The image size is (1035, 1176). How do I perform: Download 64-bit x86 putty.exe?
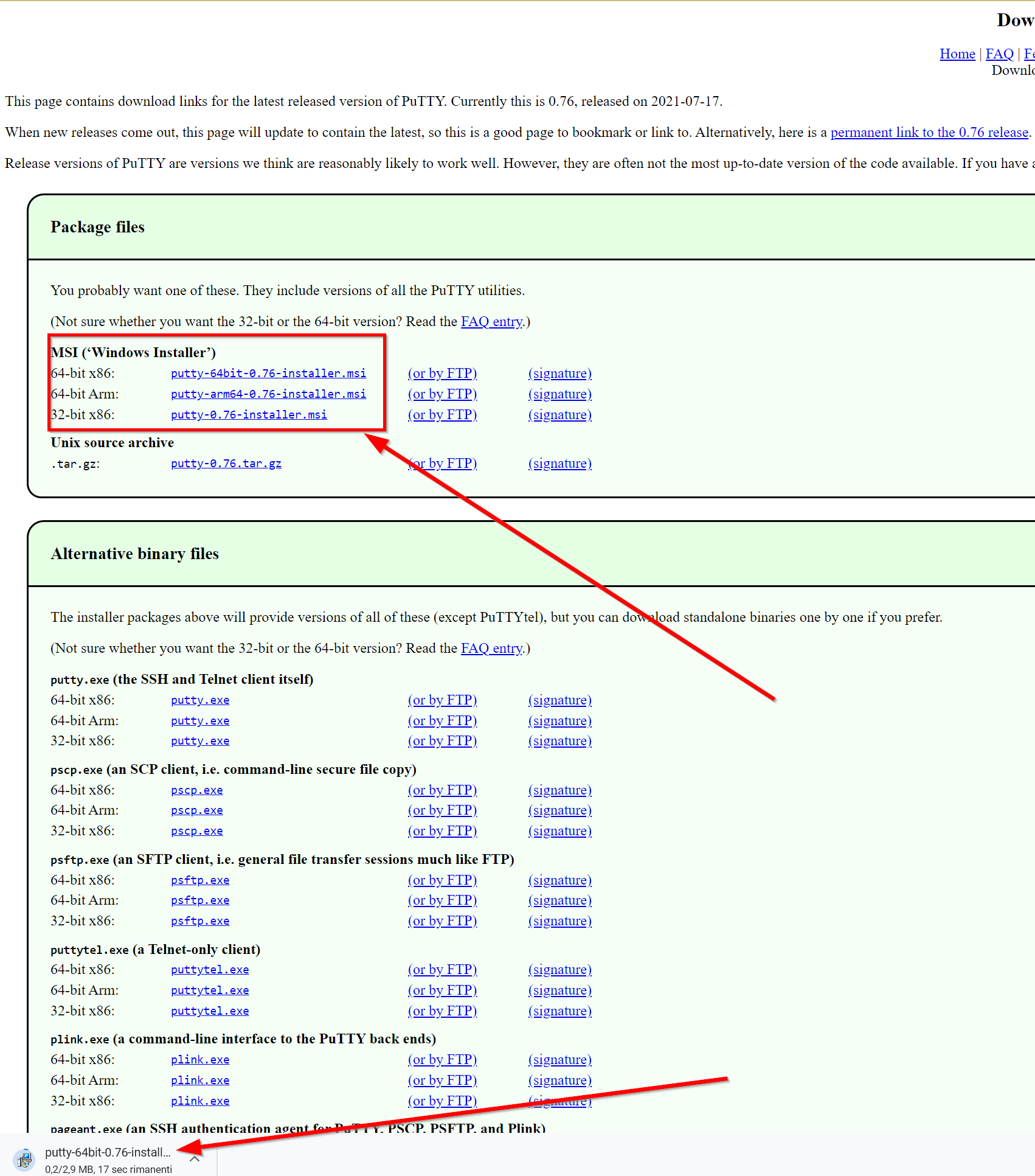(x=200, y=700)
